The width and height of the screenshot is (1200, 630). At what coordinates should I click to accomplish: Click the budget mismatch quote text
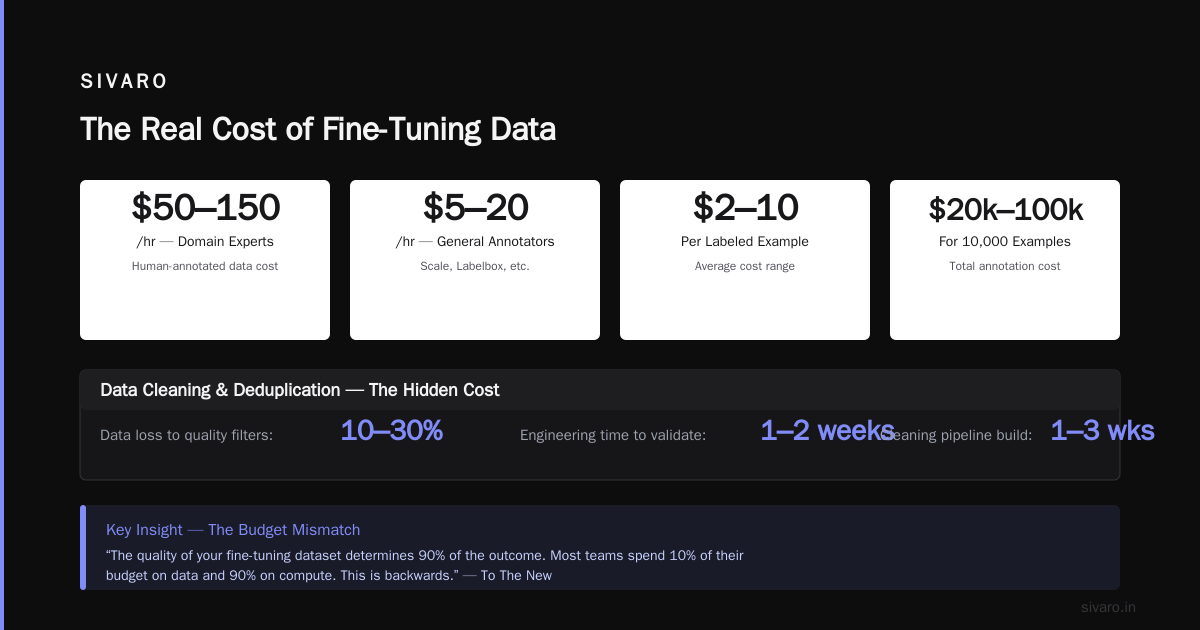pyautogui.click(x=425, y=565)
